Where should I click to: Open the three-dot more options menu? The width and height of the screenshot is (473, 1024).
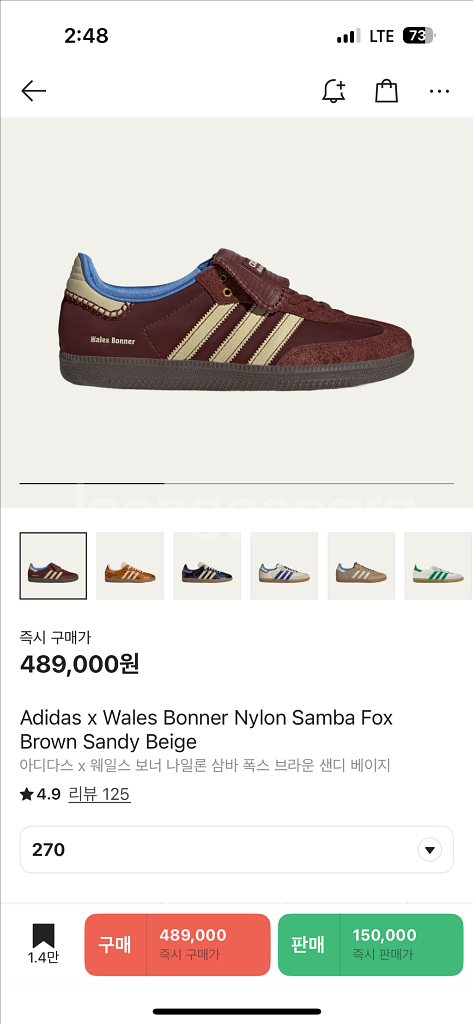(x=440, y=91)
